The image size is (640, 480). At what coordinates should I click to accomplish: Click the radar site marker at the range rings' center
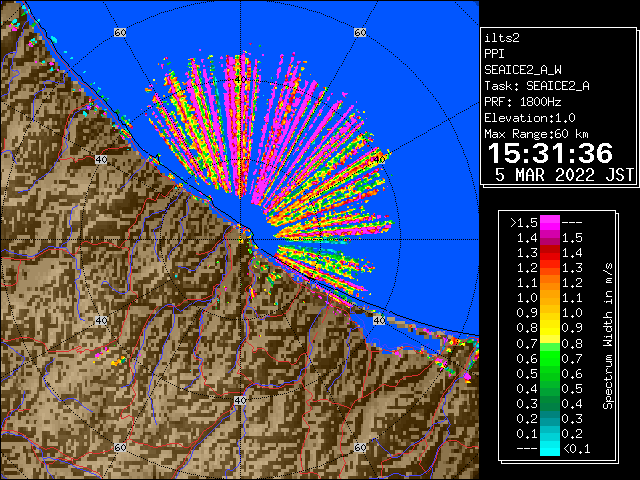coord(241,239)
